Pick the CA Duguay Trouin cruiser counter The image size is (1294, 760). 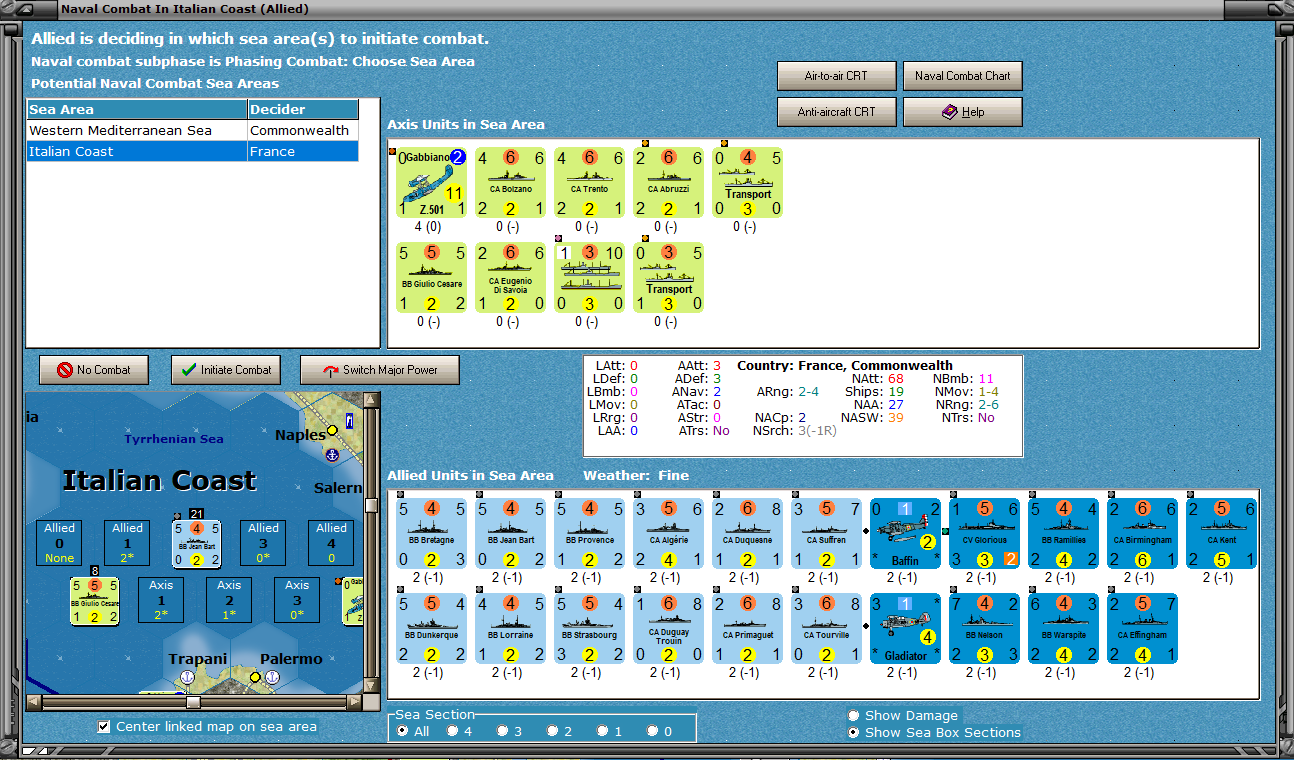[669, 629]
